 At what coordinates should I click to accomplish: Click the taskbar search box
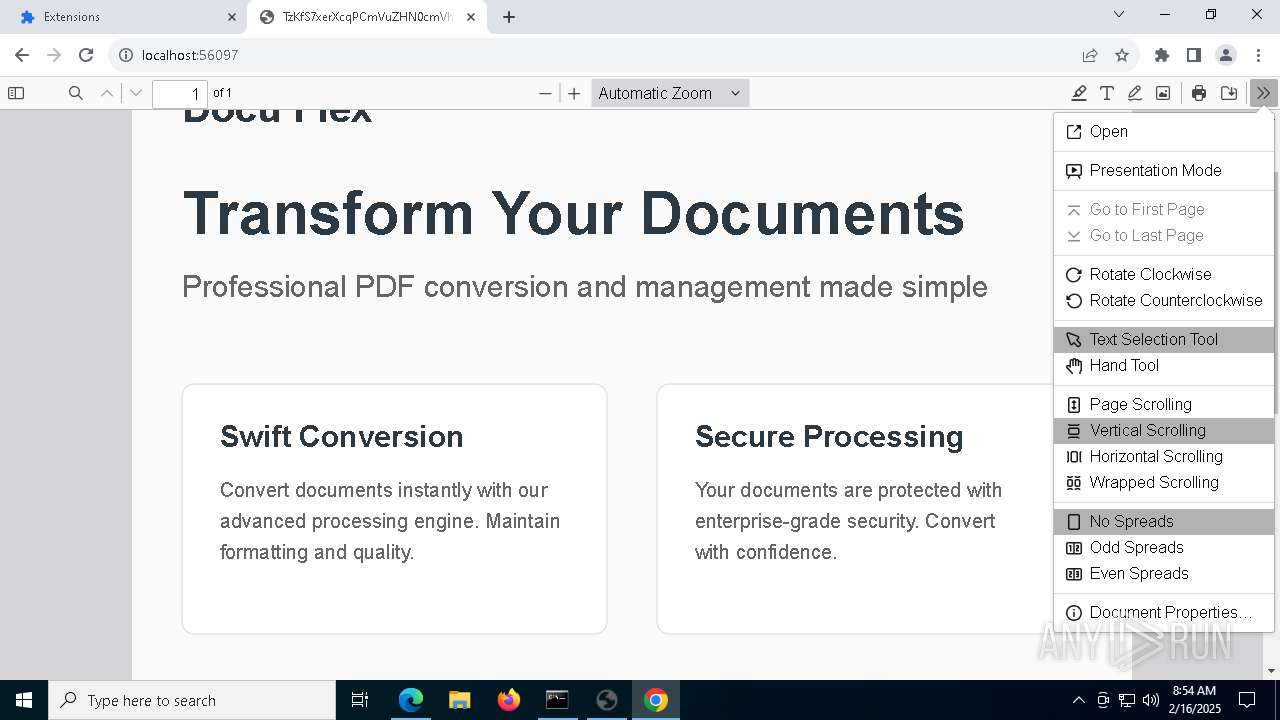192,700
